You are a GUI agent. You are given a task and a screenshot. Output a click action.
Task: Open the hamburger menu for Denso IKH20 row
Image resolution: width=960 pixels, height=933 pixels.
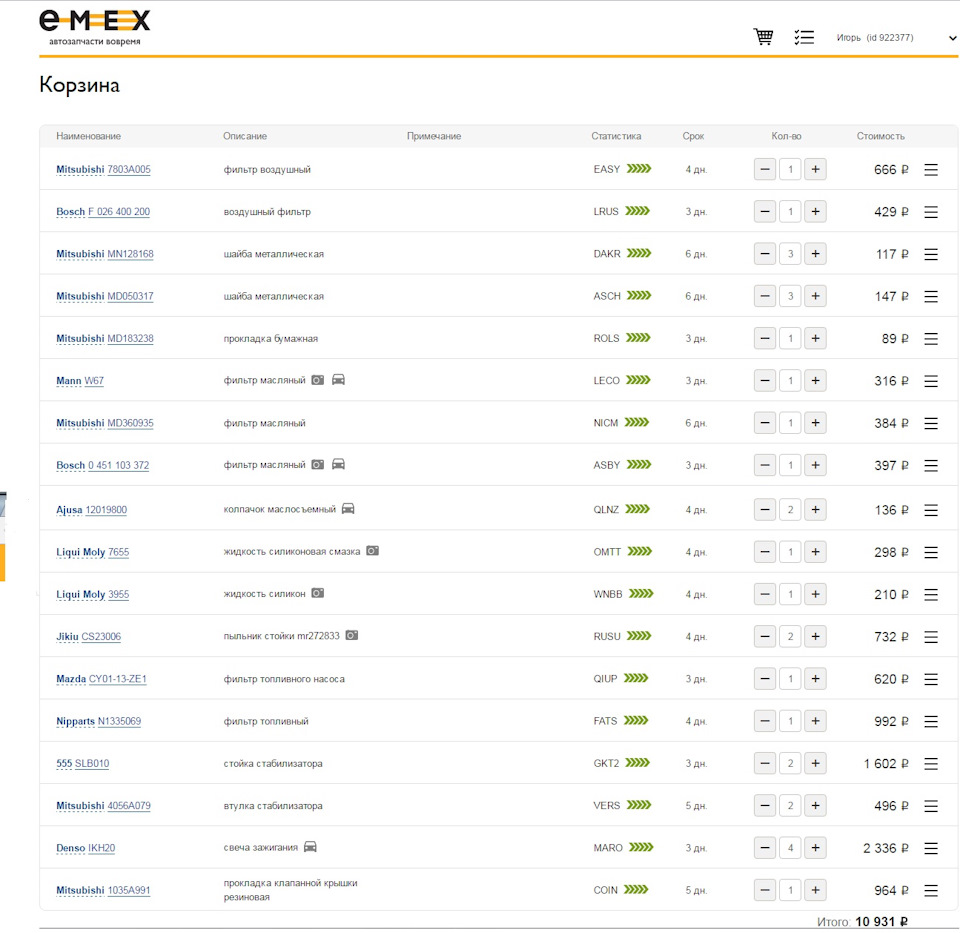[x=931, y=849]
